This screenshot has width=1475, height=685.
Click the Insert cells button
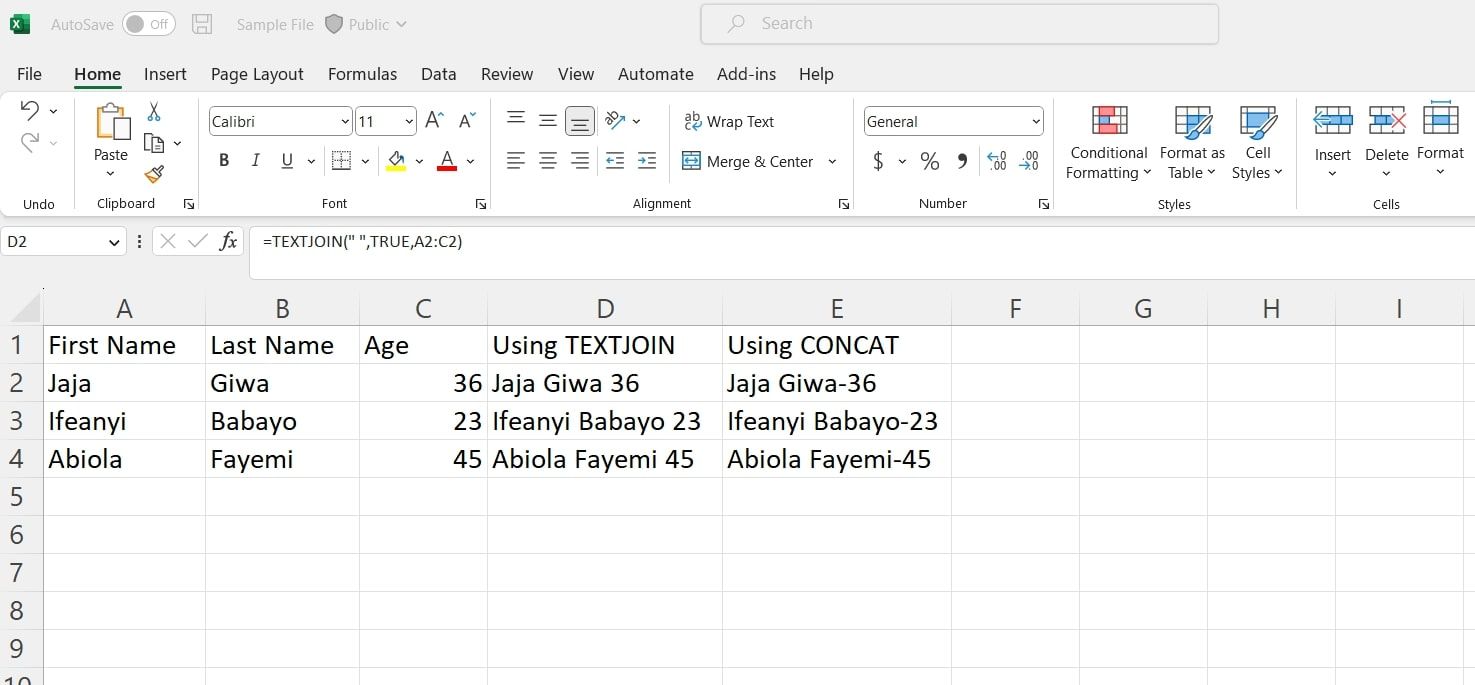1332,142
